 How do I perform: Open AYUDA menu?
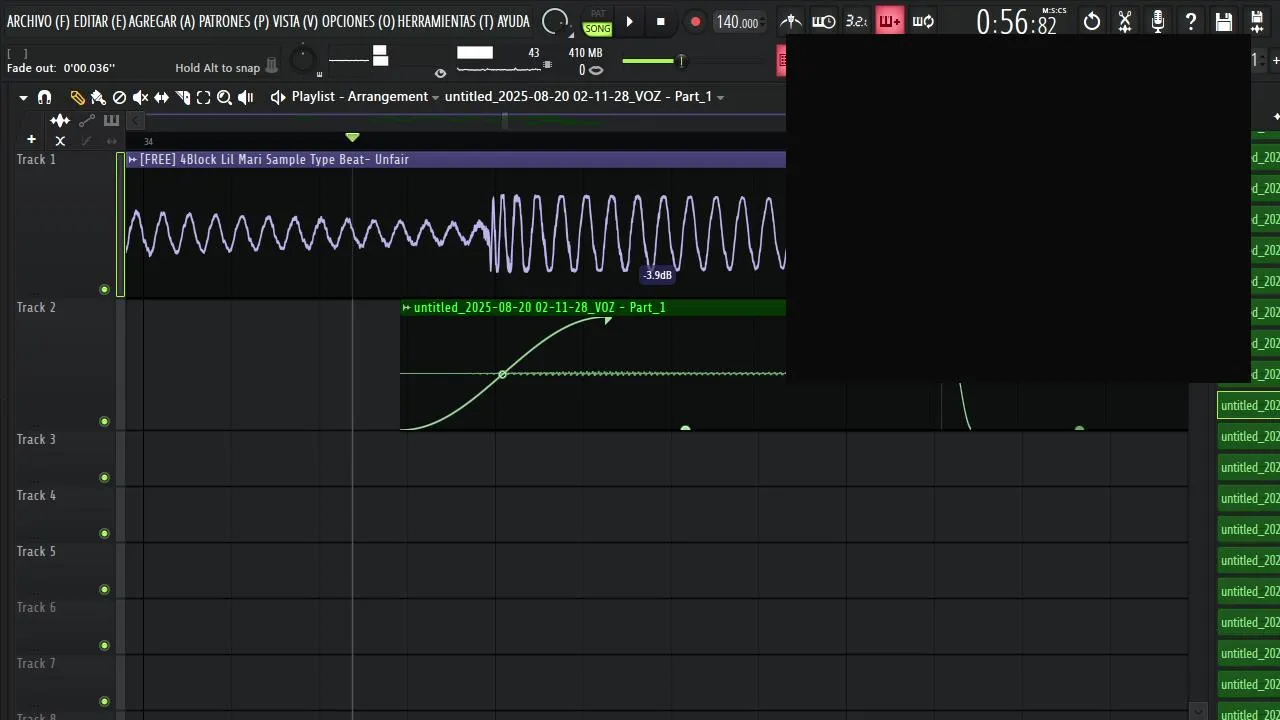tap(513, 22)
